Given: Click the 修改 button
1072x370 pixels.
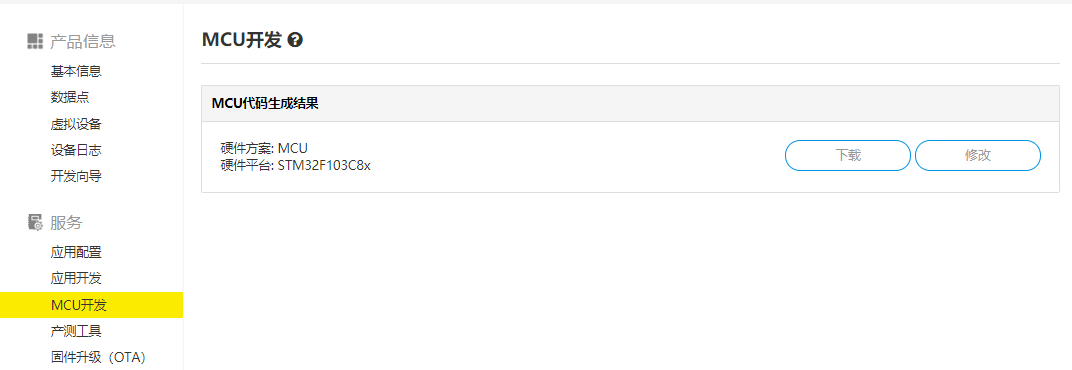Looking at the screenshot, I should 978,155.
